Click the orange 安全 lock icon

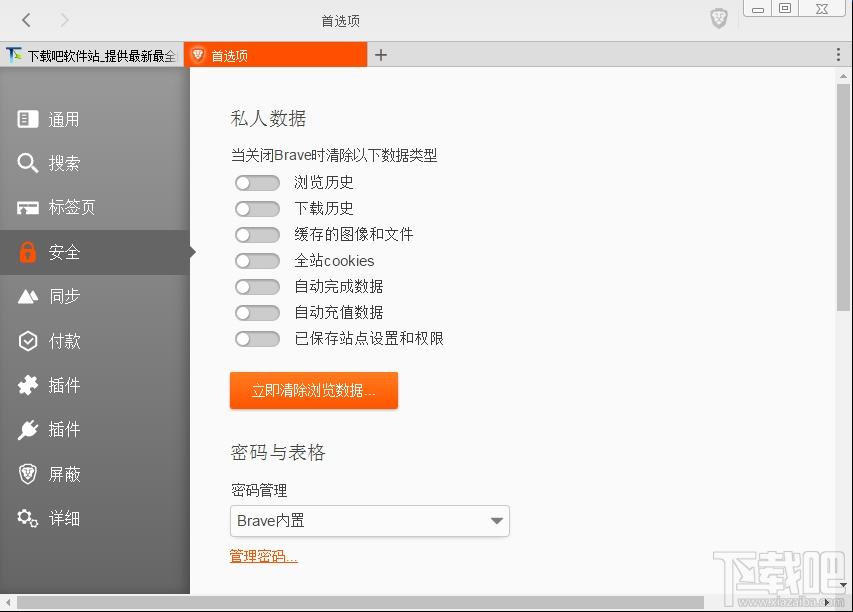pyautogui.click(x=28, y=252)
